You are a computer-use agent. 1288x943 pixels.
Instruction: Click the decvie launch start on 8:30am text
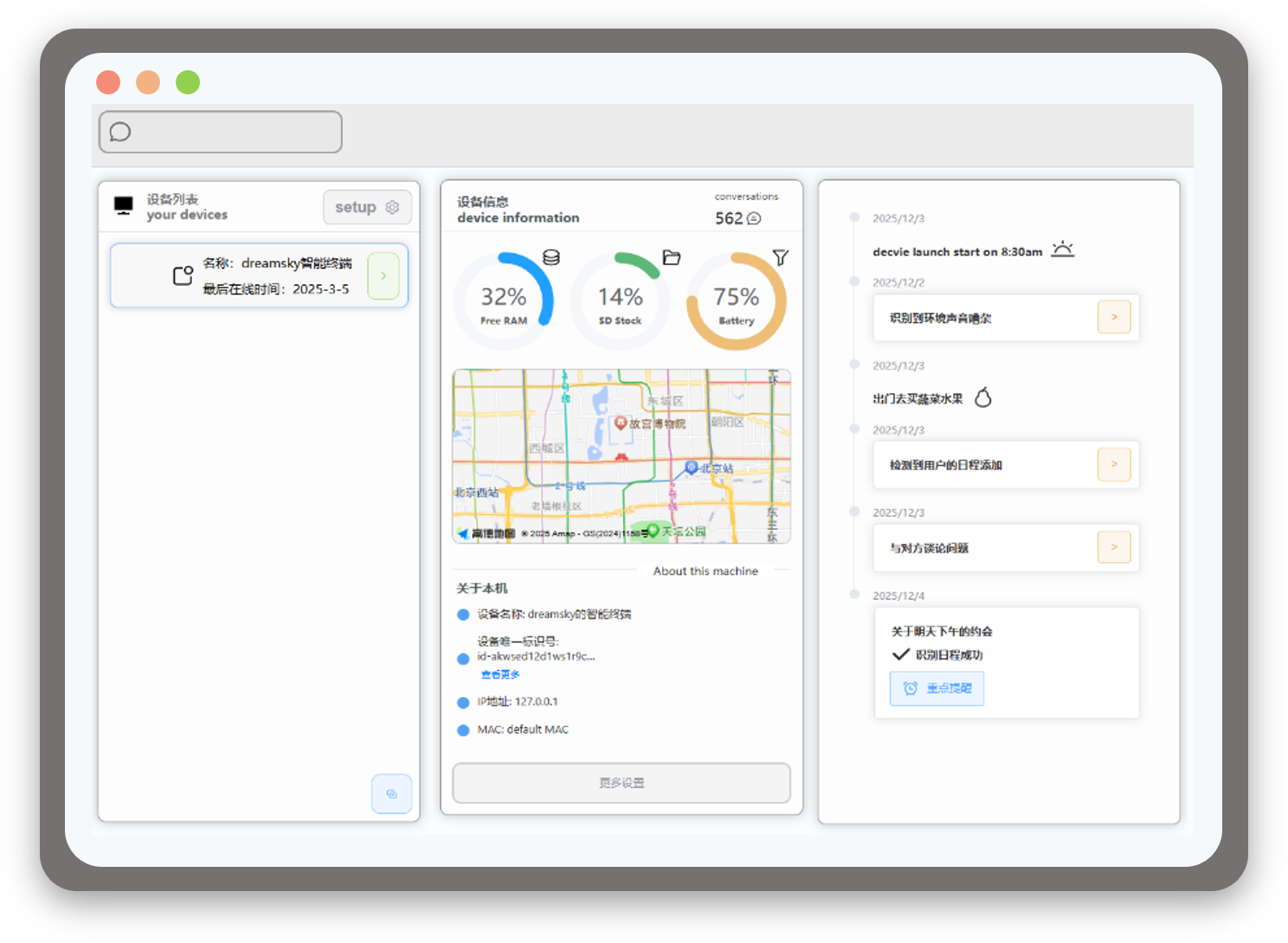pyautogui.click(x=957, y=252)
